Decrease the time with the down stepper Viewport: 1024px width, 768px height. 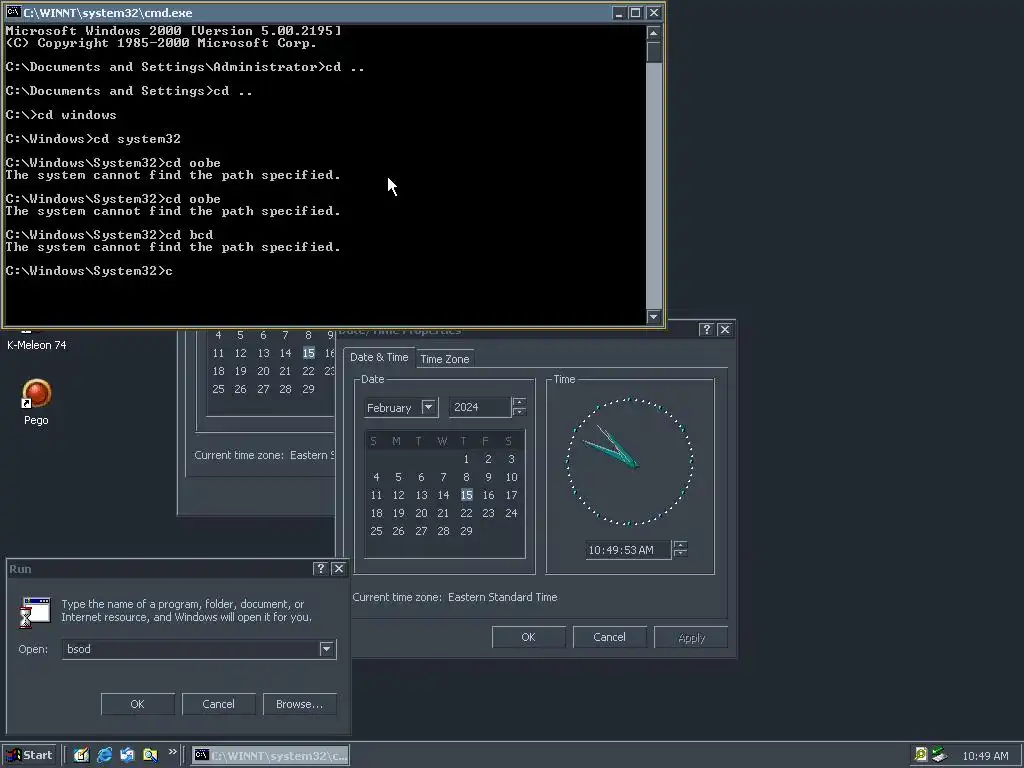(x=680, y=554)
